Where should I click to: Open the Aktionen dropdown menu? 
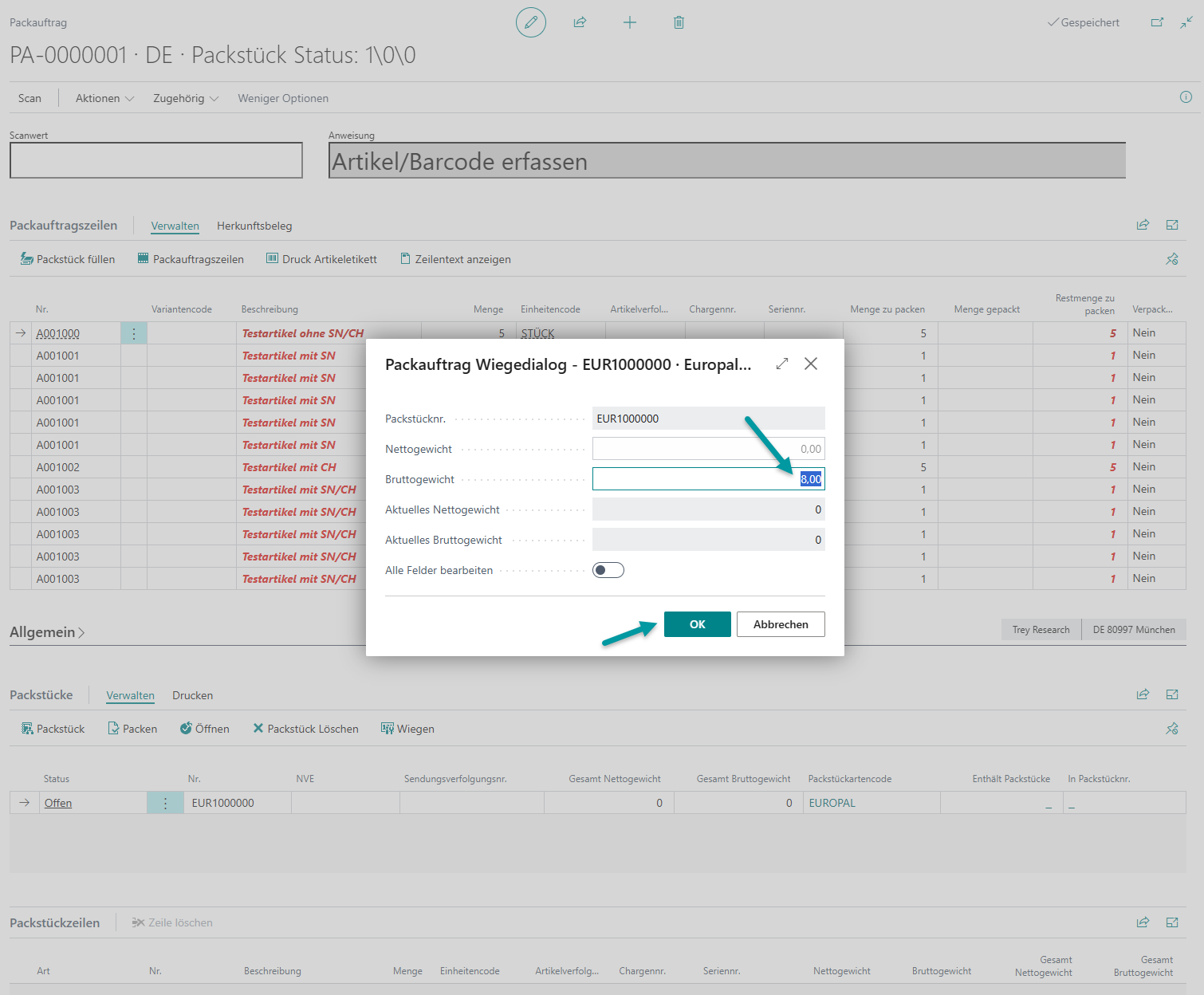pos(104,98)
